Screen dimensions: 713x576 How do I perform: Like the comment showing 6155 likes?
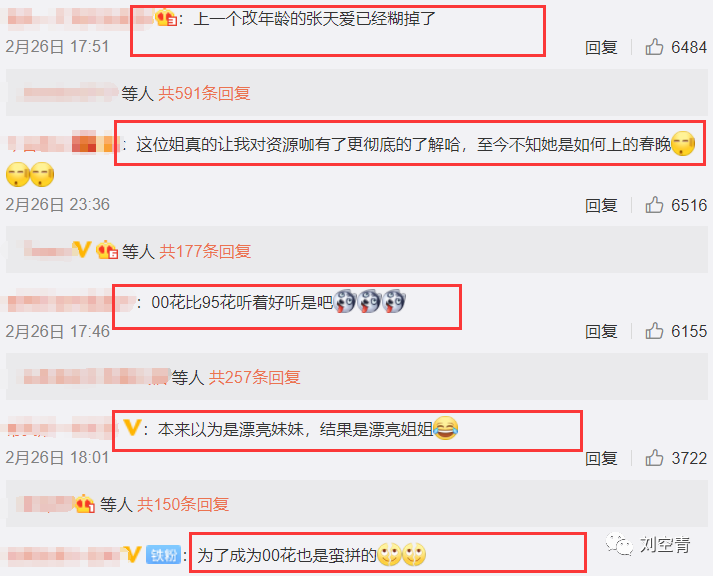tap(654, 331)
